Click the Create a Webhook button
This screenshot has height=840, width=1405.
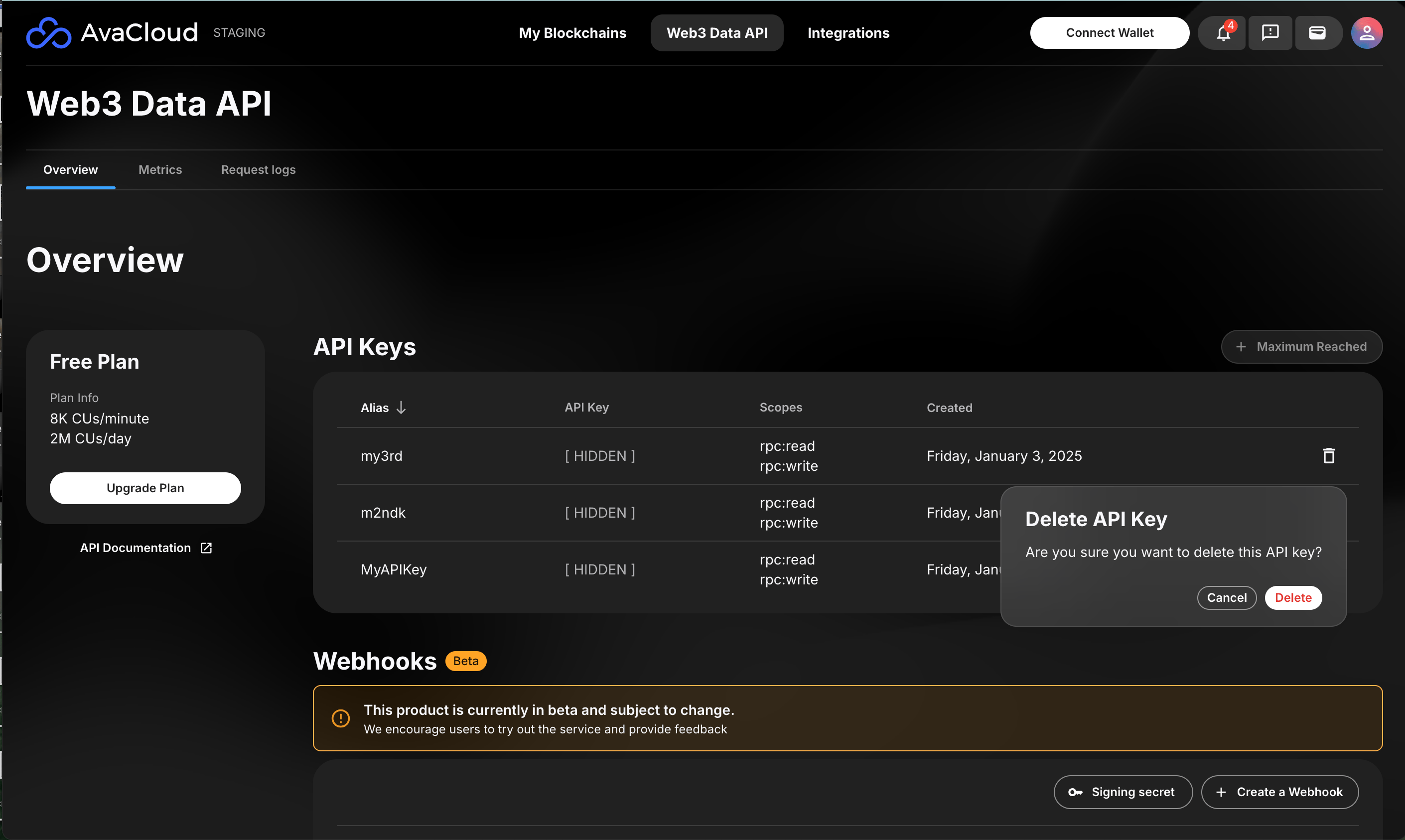tap(1279, 792)
